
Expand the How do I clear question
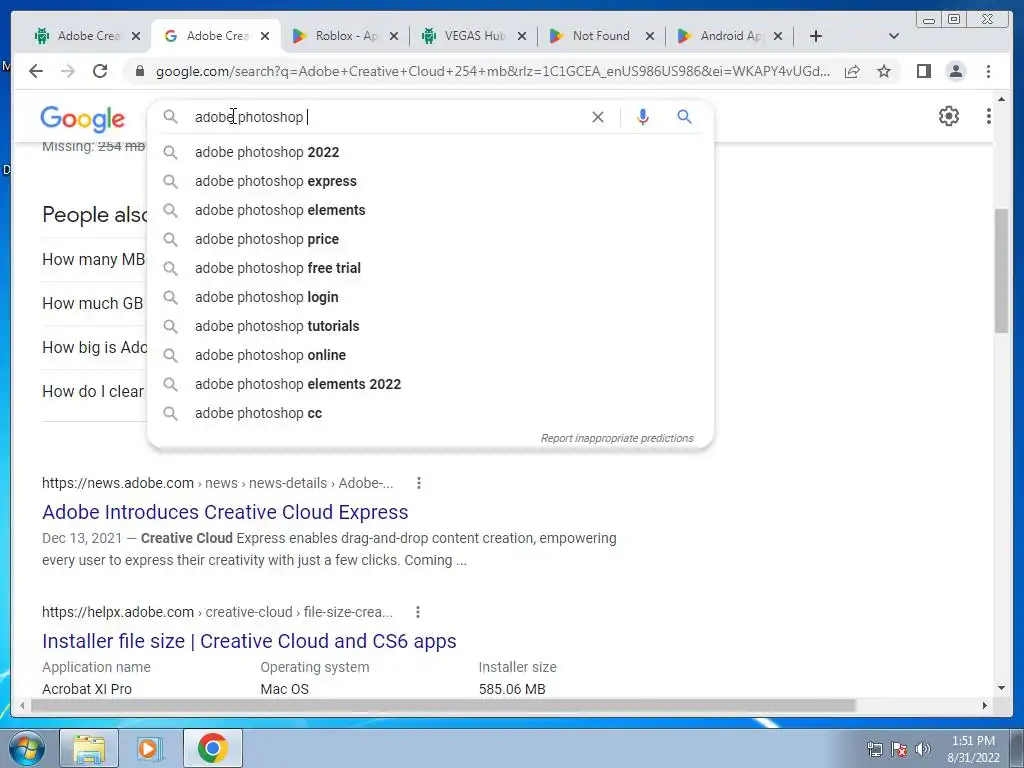click(x=93, y=391)
